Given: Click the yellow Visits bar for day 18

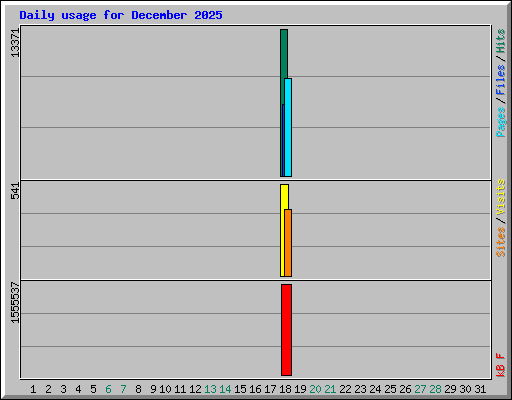Looking at the screenshot, I should (x=283, y=230).
